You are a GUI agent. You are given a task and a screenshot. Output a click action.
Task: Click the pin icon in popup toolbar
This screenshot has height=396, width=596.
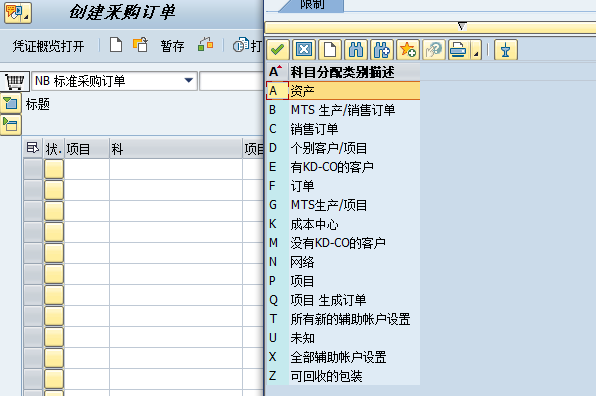[x=506, y=50]
